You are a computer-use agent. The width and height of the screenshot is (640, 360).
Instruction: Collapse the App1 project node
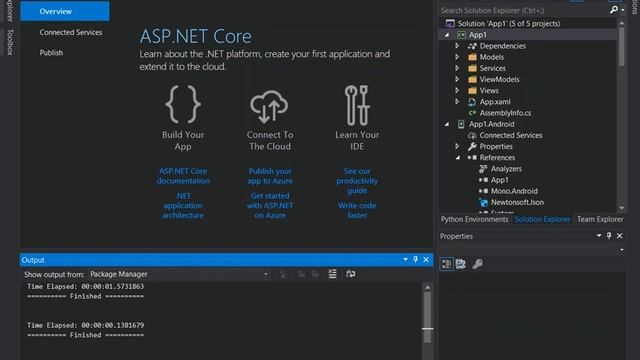pyautogui.click(x=447, y=35)
